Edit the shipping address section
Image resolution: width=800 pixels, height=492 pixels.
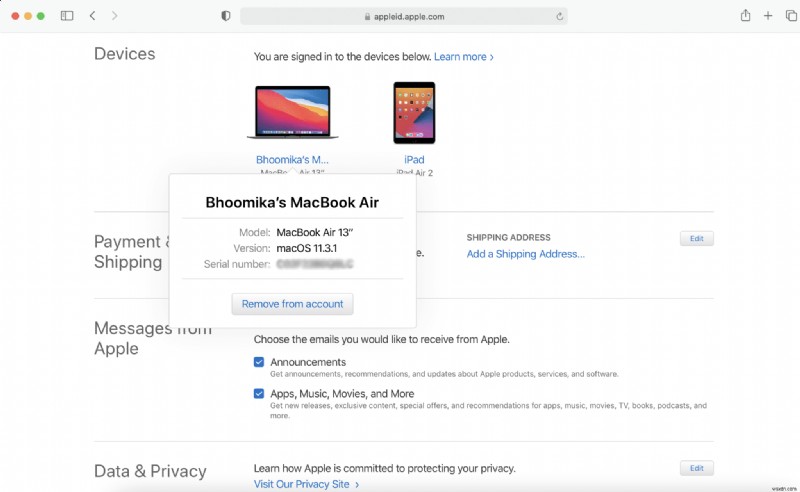696,238
